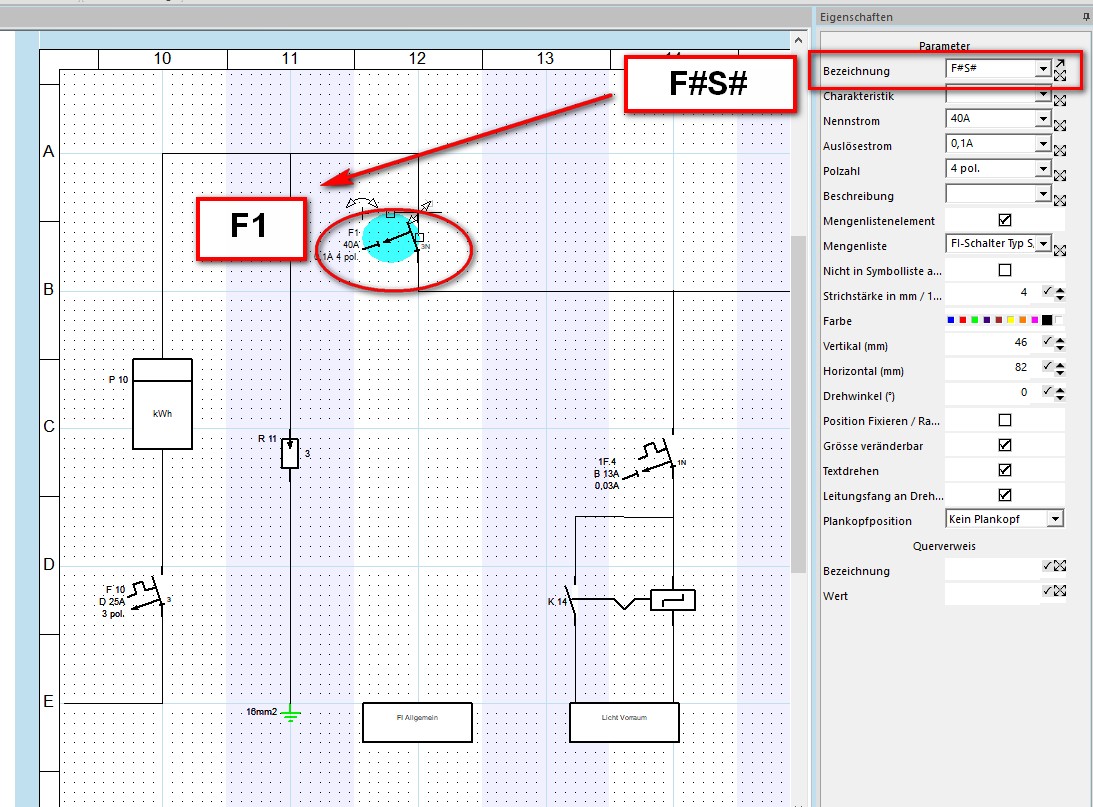Increase the Strichstärke value with up arrow
1093x807 pixels.
[x=1060, y=289]
